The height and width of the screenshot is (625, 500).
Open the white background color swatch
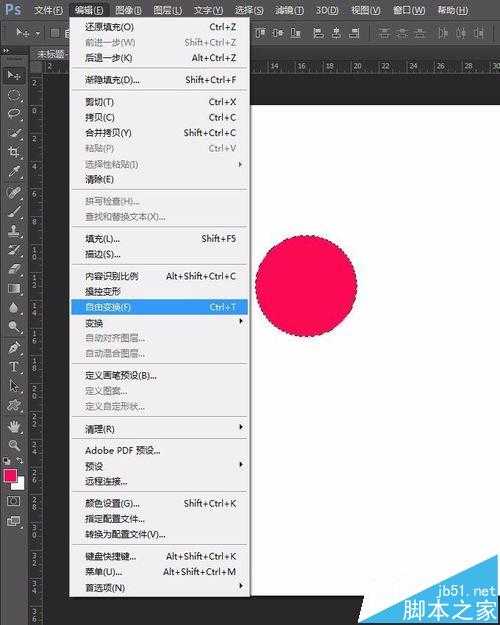[x=20, y=484]
